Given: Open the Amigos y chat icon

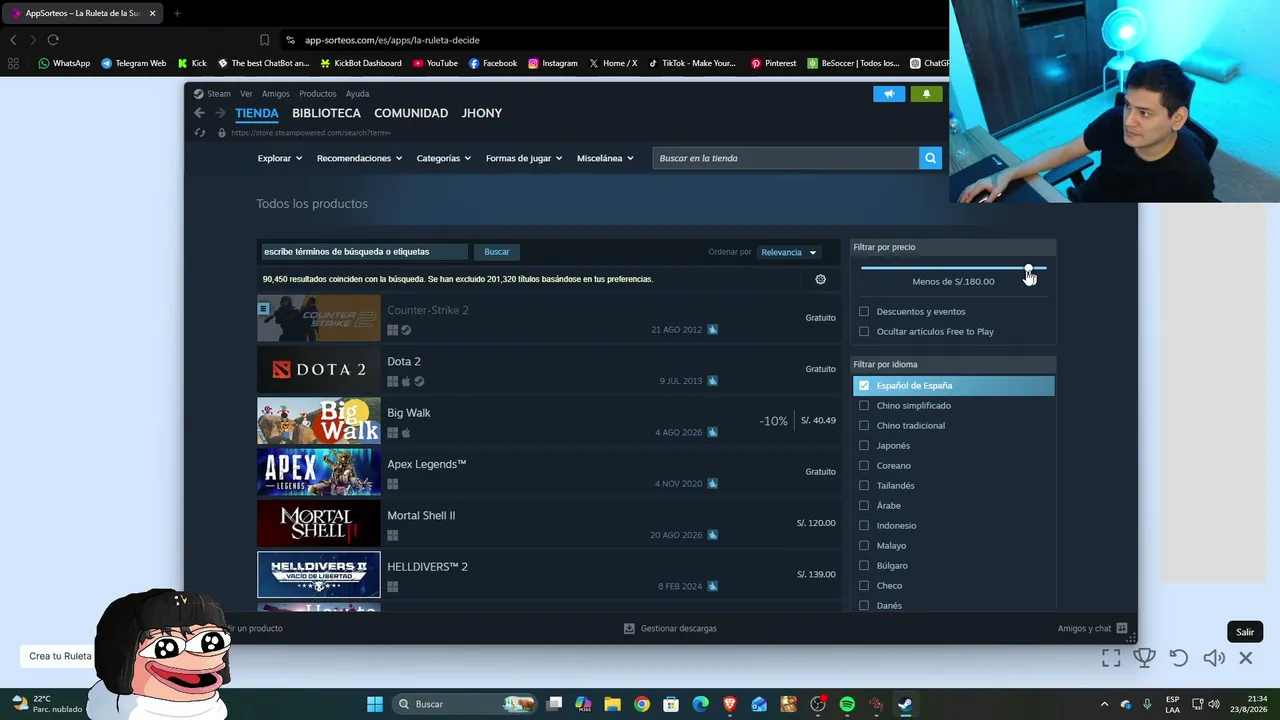Looking at the screenshot, I should 1122,628.
